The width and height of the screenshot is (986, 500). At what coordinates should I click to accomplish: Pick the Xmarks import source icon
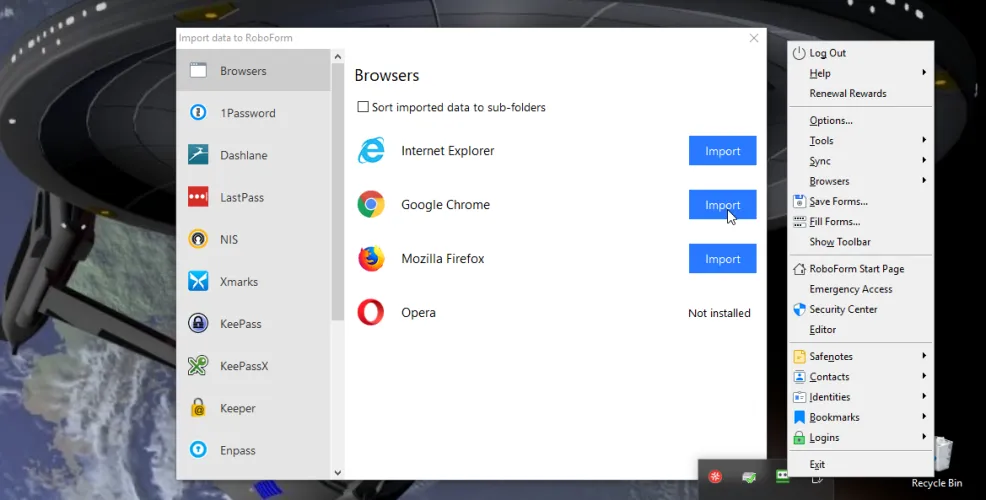(x=198, y=282)
